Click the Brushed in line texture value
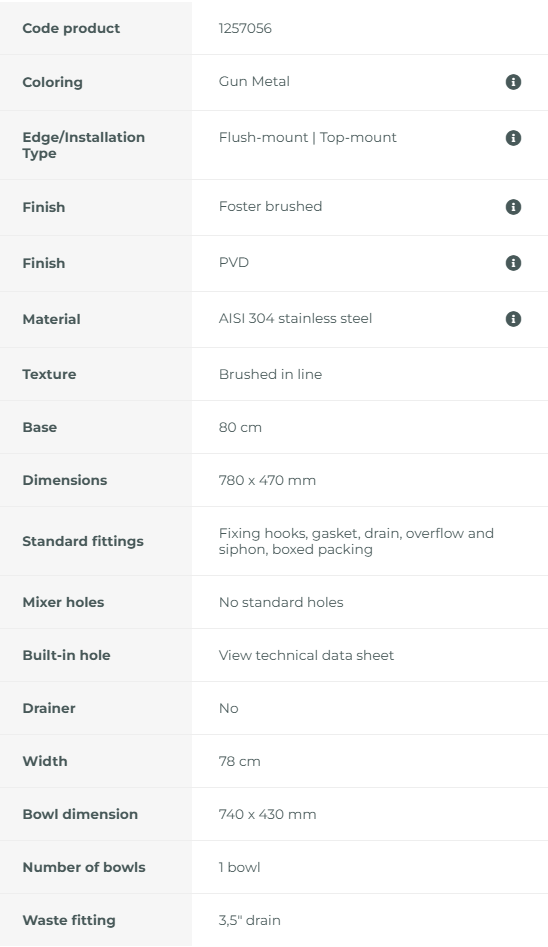This screenshot has width=548, height=947. coord(270,374)
